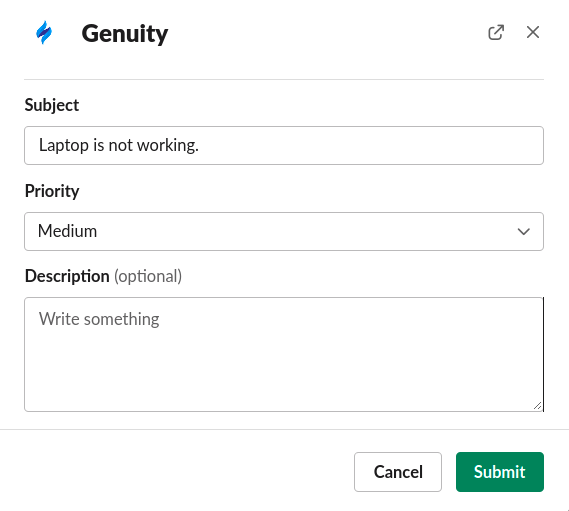Place the cursor after "Laptop is not working."
Screen dimensions: 569x511
pyautogui.click(x=200, y=146)
